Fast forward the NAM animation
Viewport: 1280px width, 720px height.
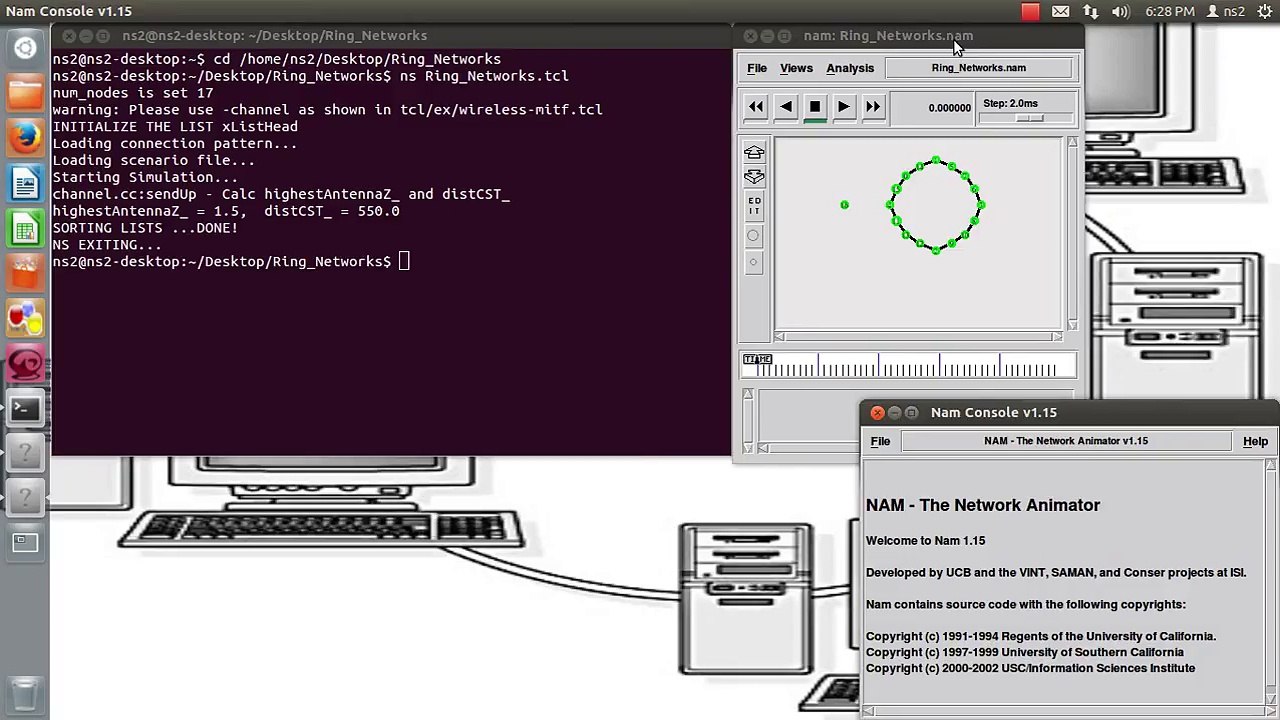point(873,107)
